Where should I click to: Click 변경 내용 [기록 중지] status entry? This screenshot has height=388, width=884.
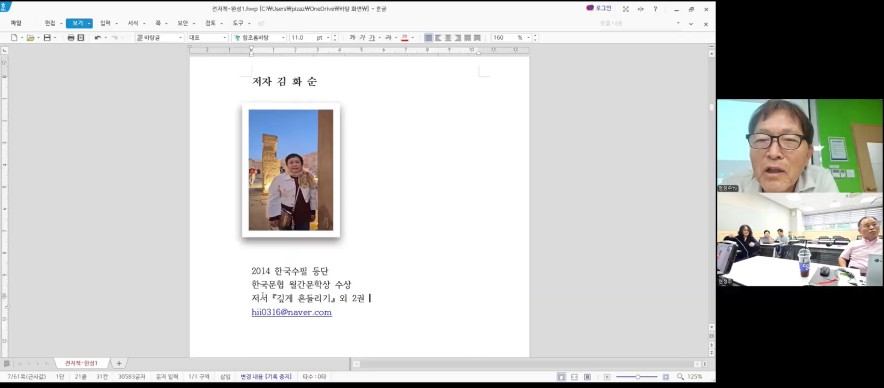pyautogui.click(x=266, y=376)
